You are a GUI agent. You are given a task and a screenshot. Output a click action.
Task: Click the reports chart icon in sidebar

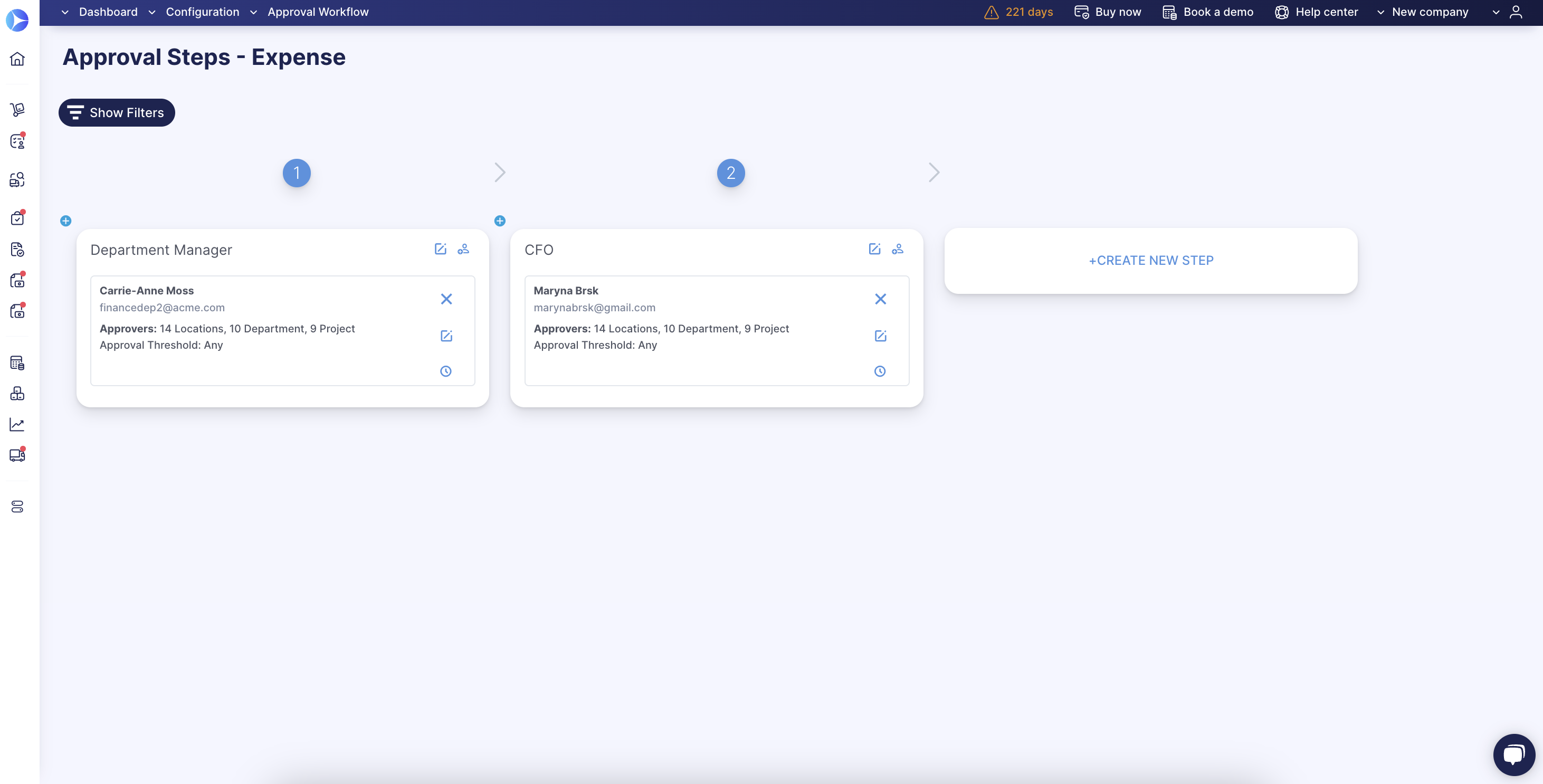click(x=17, y=425)
